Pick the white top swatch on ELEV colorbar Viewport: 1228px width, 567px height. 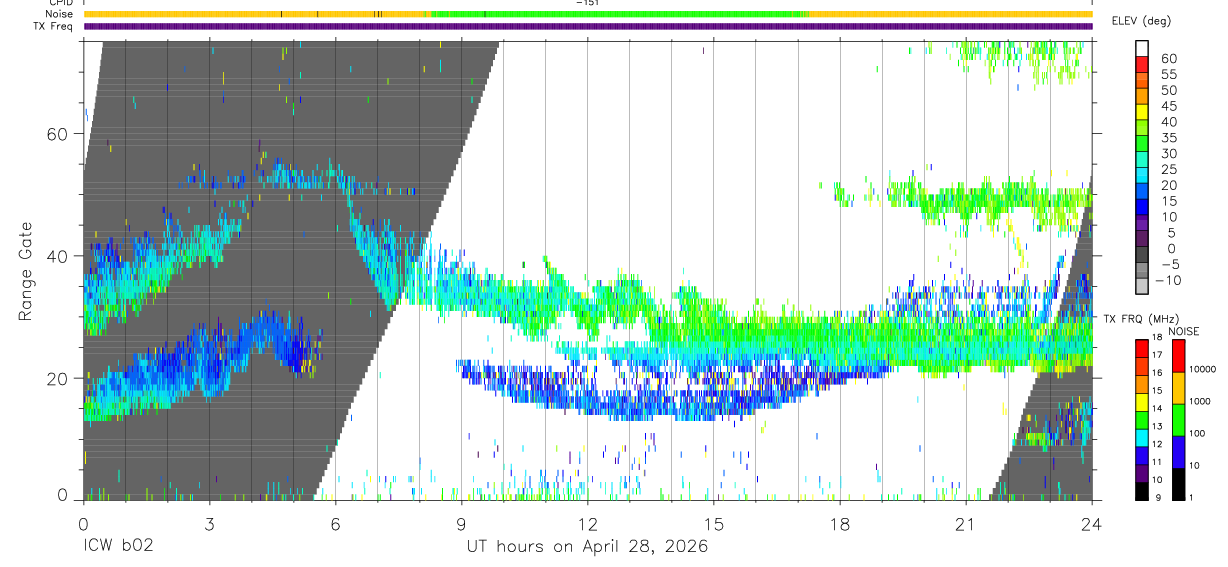[1143, 49]
